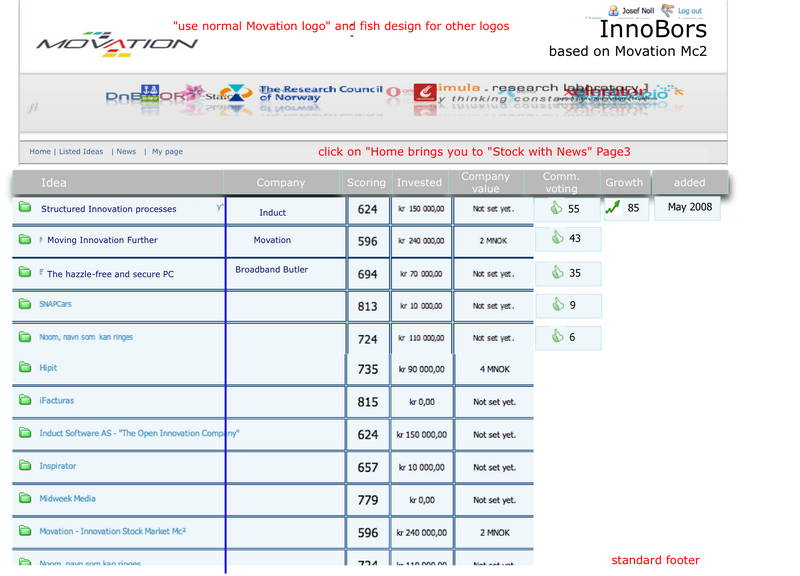Click thumbs-up icon with 55 votes
The image size is (800, 576).
coord(557,208)
